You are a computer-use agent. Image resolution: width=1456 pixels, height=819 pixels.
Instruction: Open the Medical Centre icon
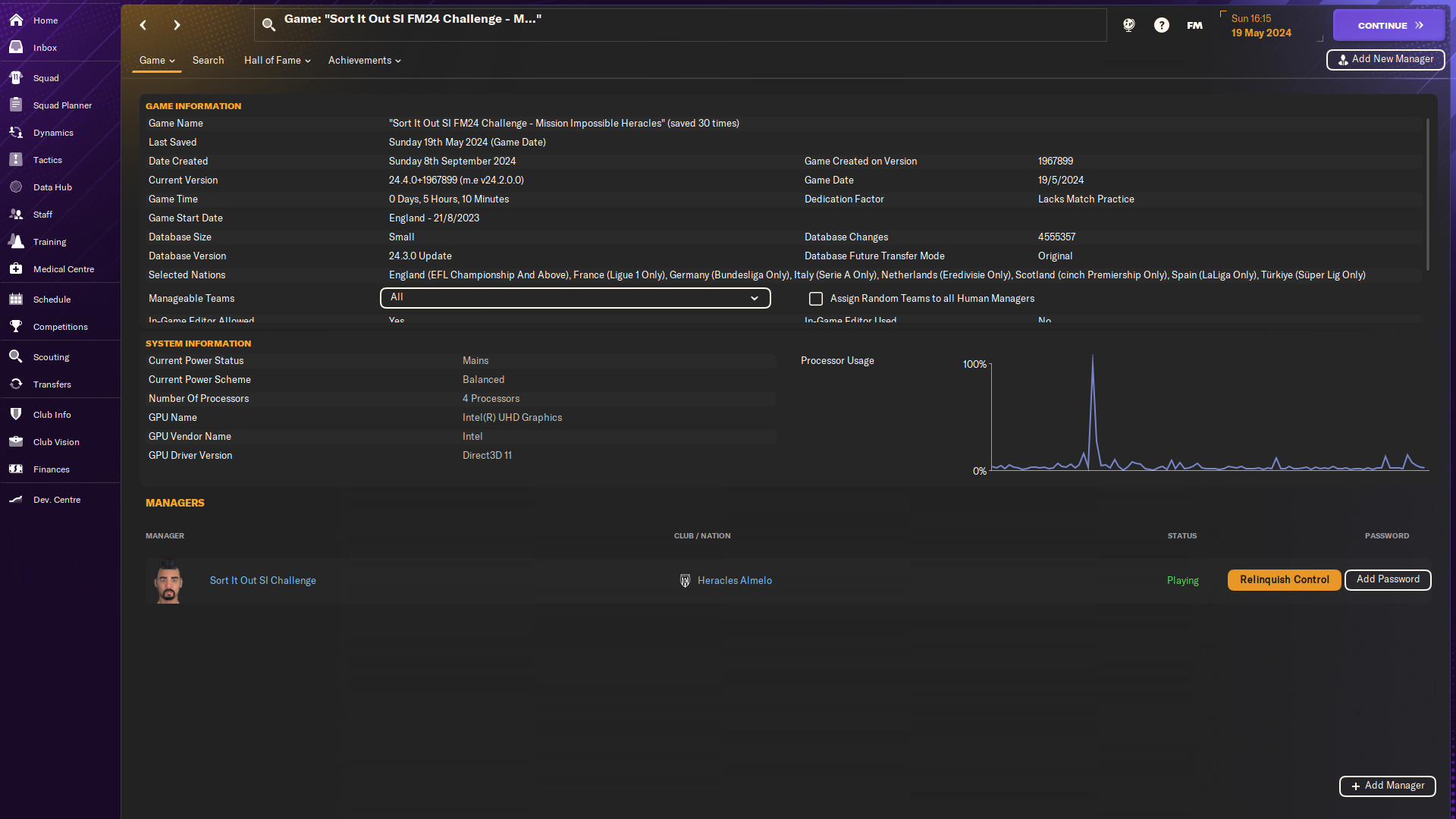point(16,269)
